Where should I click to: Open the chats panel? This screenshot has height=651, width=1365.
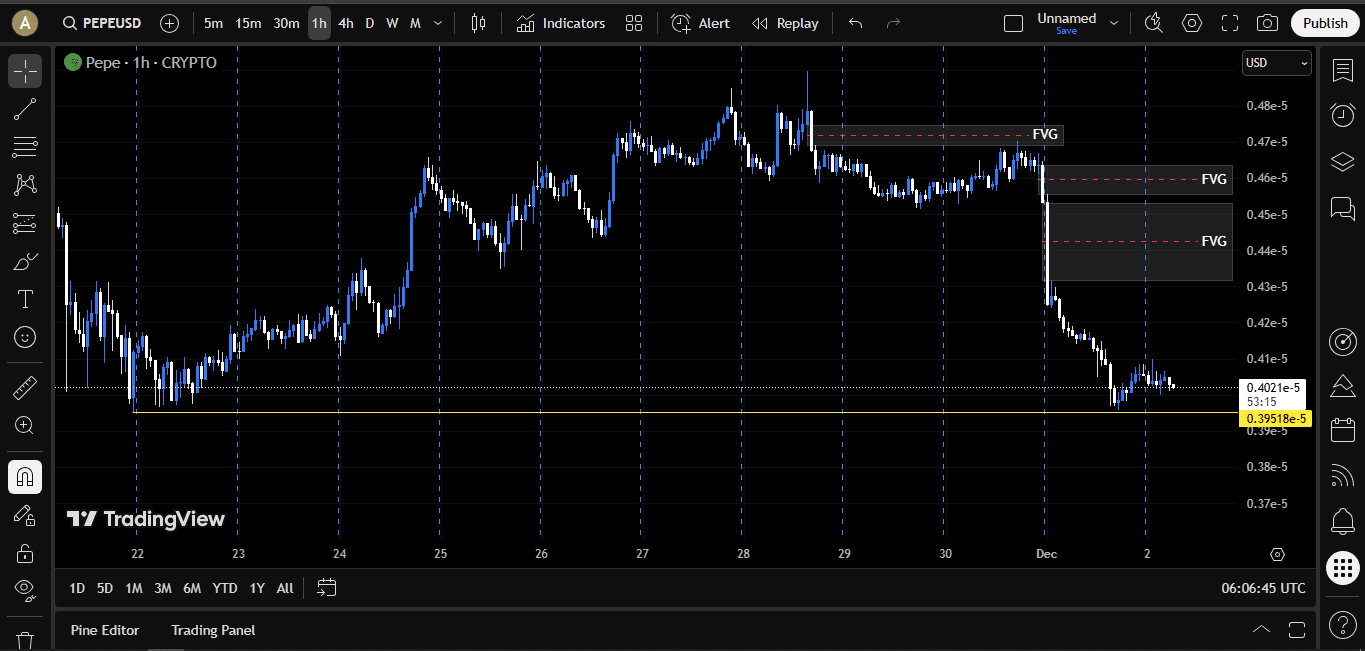click(1342, 207)
